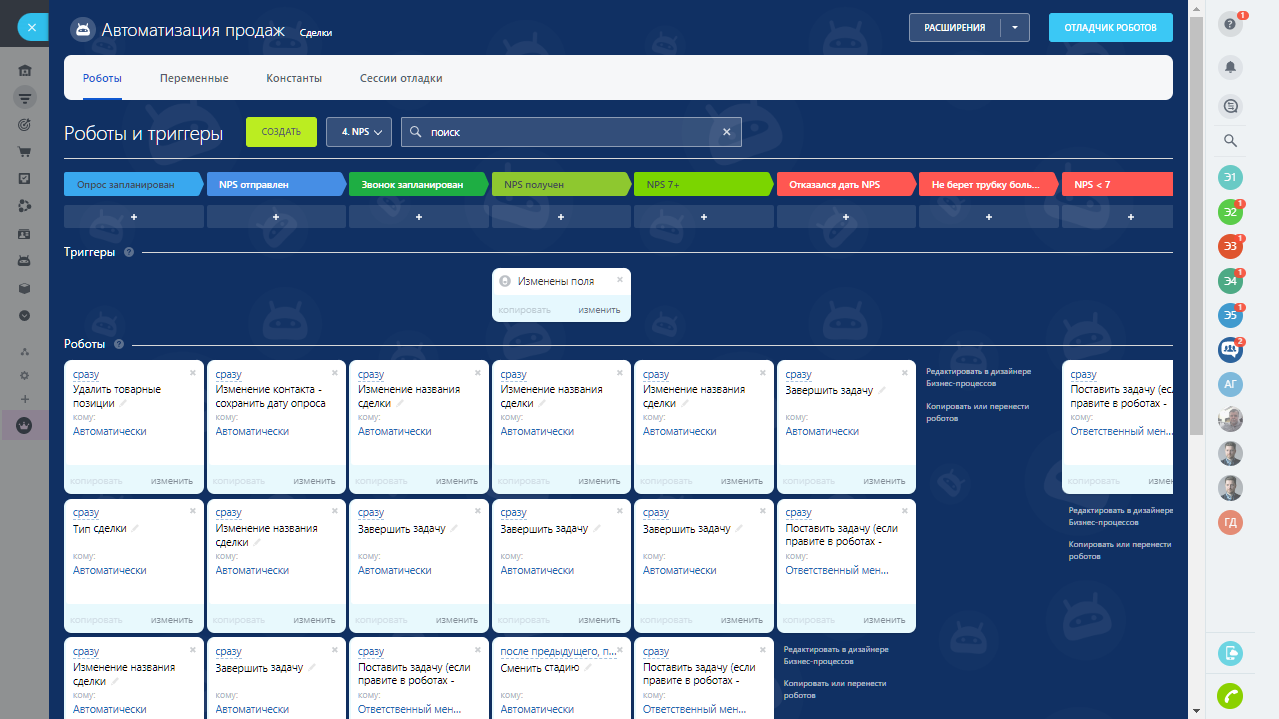
Task: Switch to the Роботы tab
Action: (x=102, y=78)
